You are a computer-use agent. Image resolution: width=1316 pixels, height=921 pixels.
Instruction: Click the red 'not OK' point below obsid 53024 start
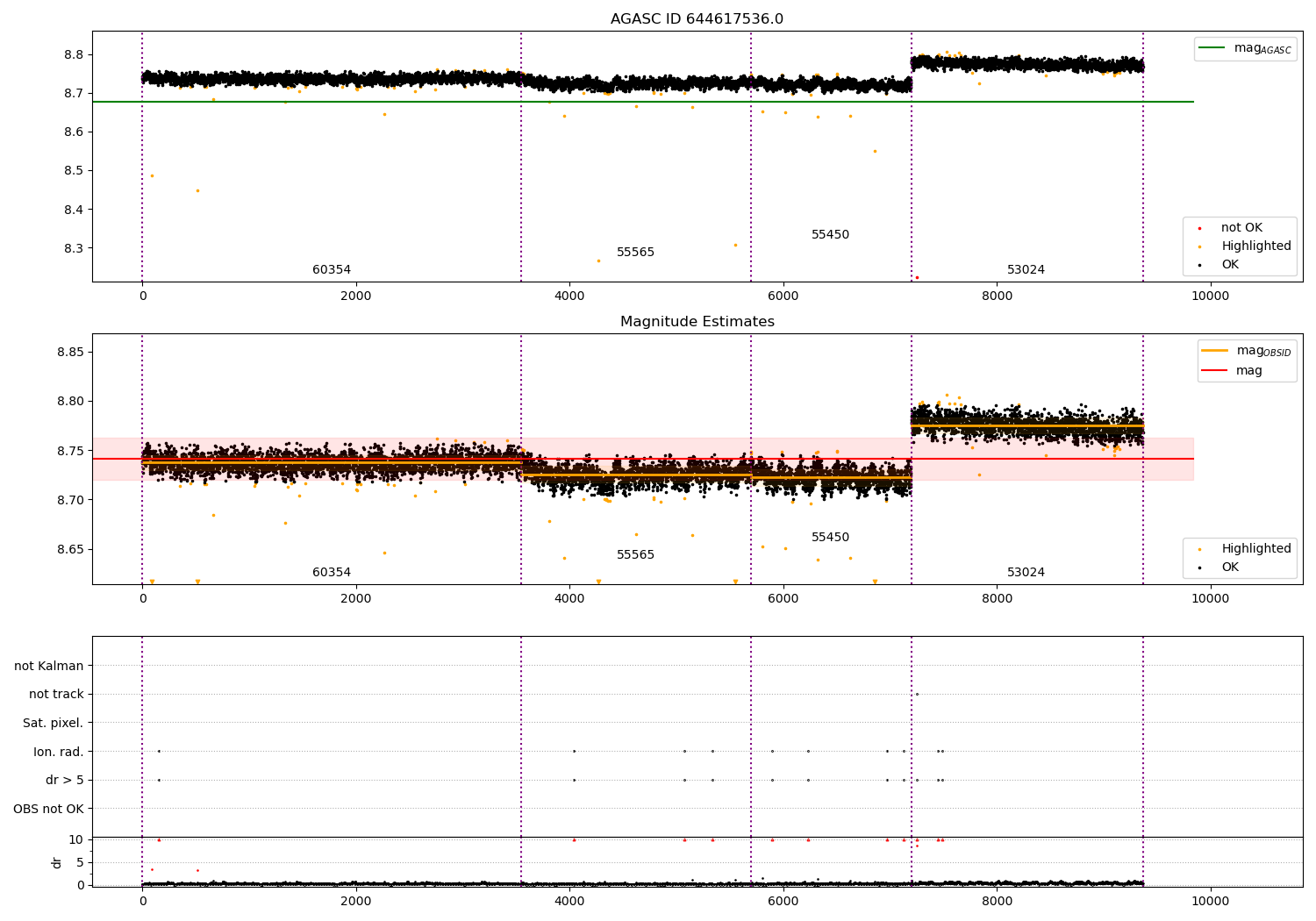(917, 277)
